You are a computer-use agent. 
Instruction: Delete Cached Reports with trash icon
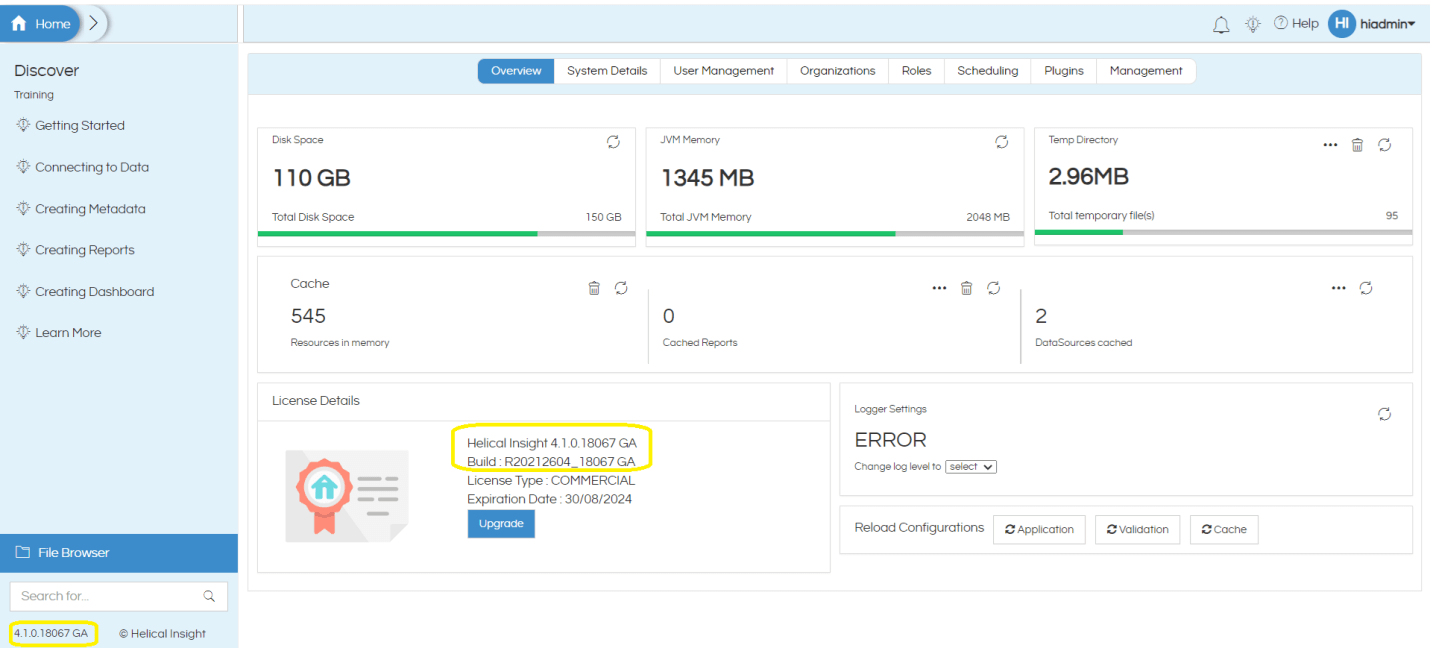(x=966, y=288)
